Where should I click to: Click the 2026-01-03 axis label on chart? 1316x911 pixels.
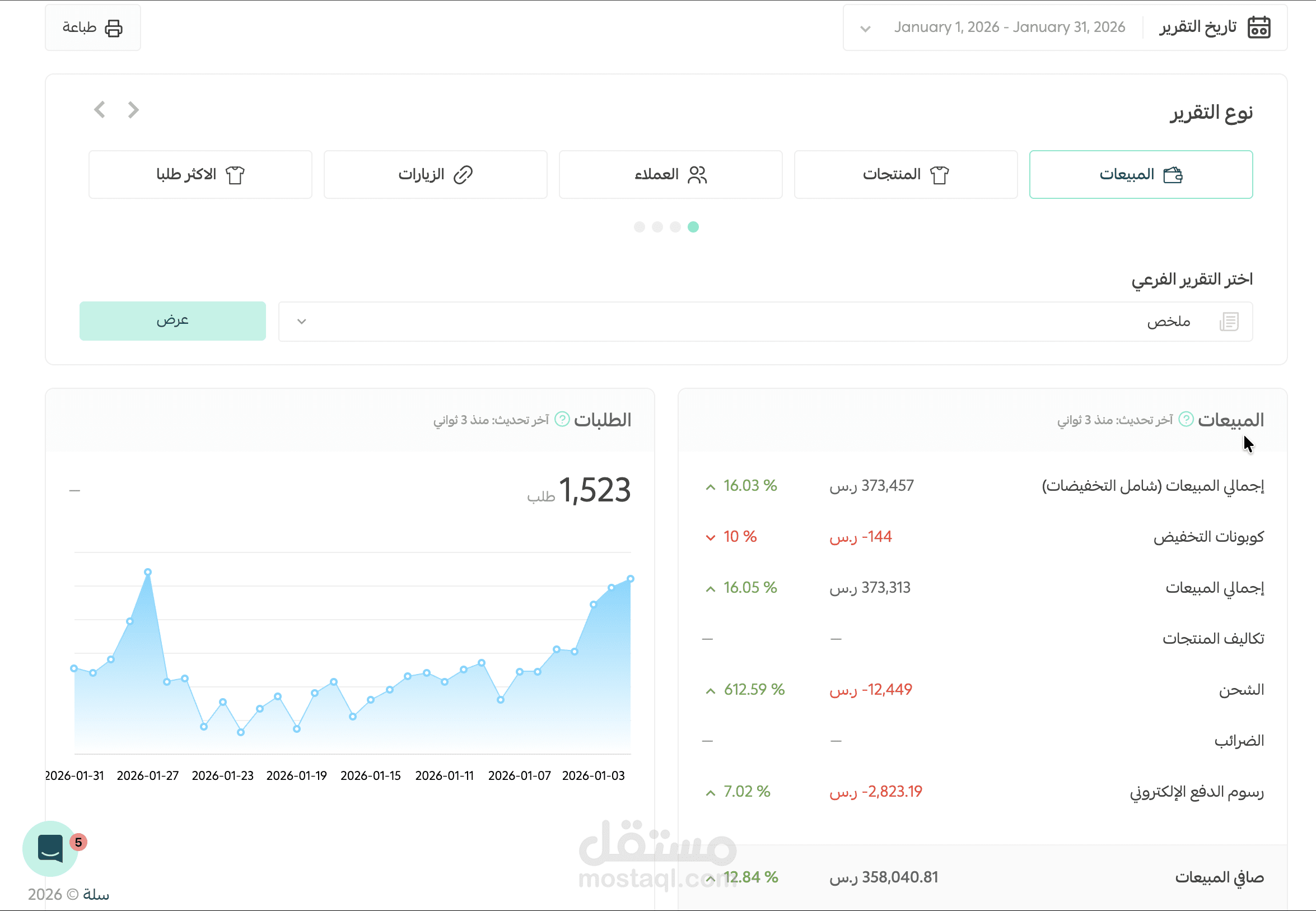593,776
